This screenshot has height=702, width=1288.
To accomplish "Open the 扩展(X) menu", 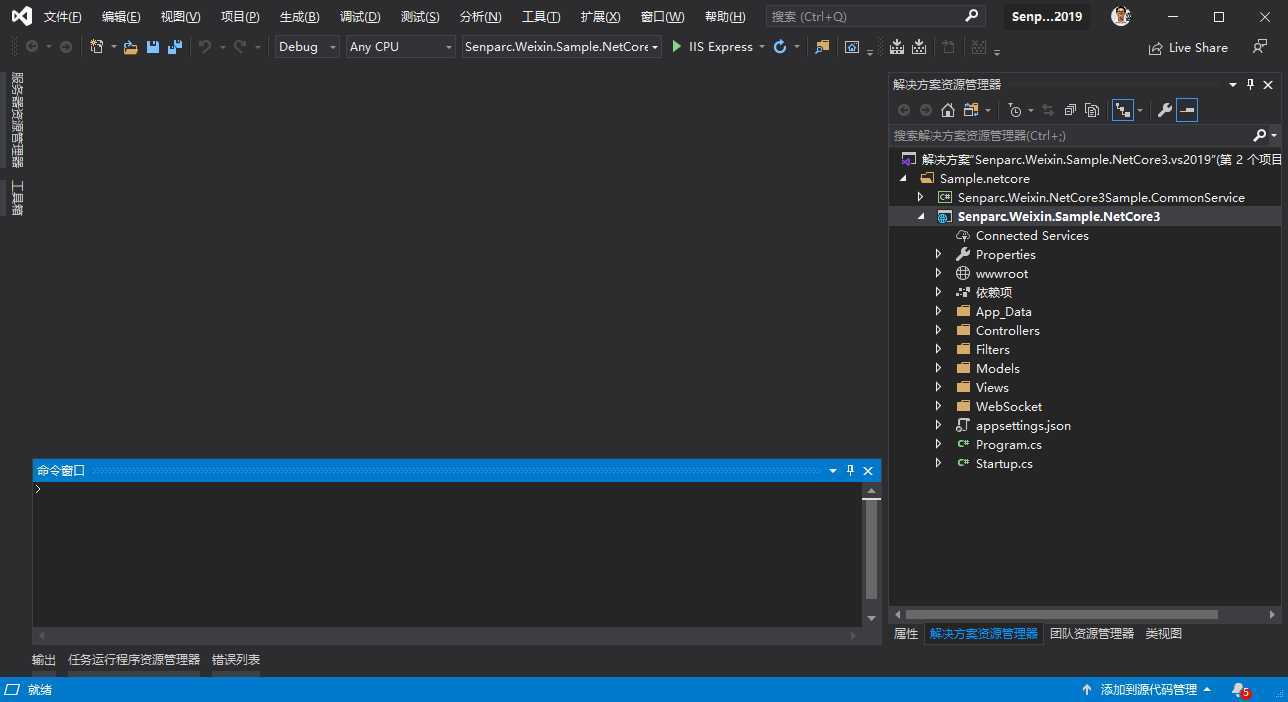I will click(x=600, y=17).
